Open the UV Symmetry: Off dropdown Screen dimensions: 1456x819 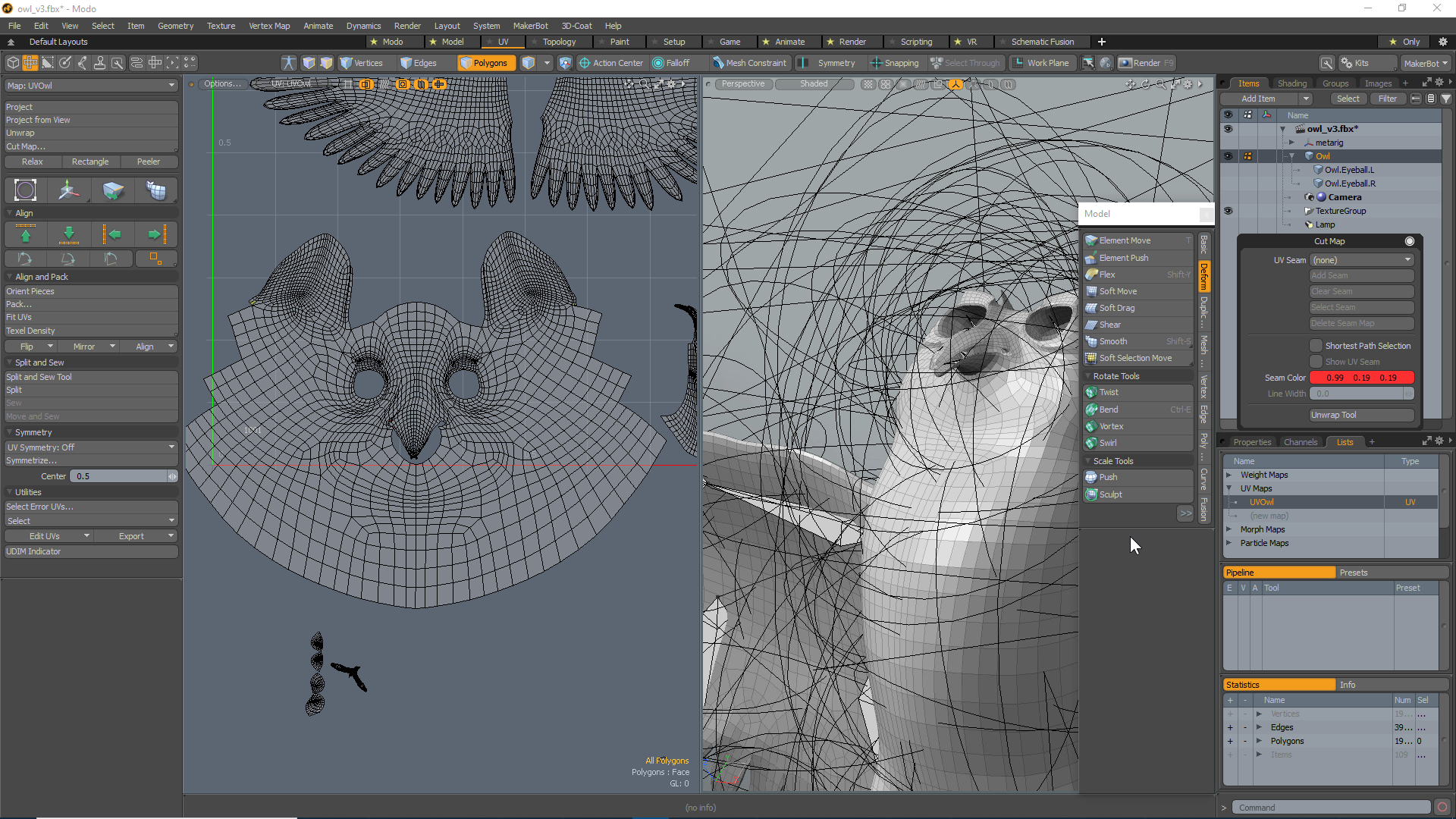(91, 447)
